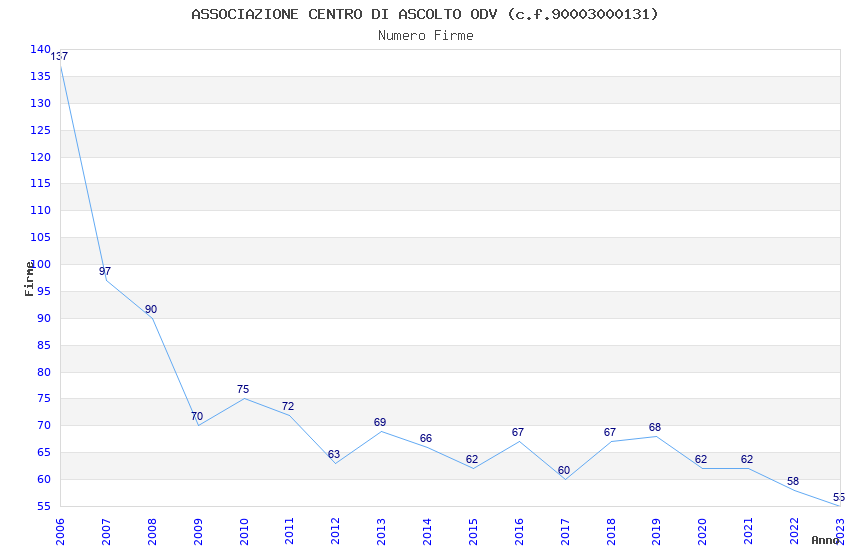Click the Firme y-axis title
The image size is (850, 550).
click(29, 279)
